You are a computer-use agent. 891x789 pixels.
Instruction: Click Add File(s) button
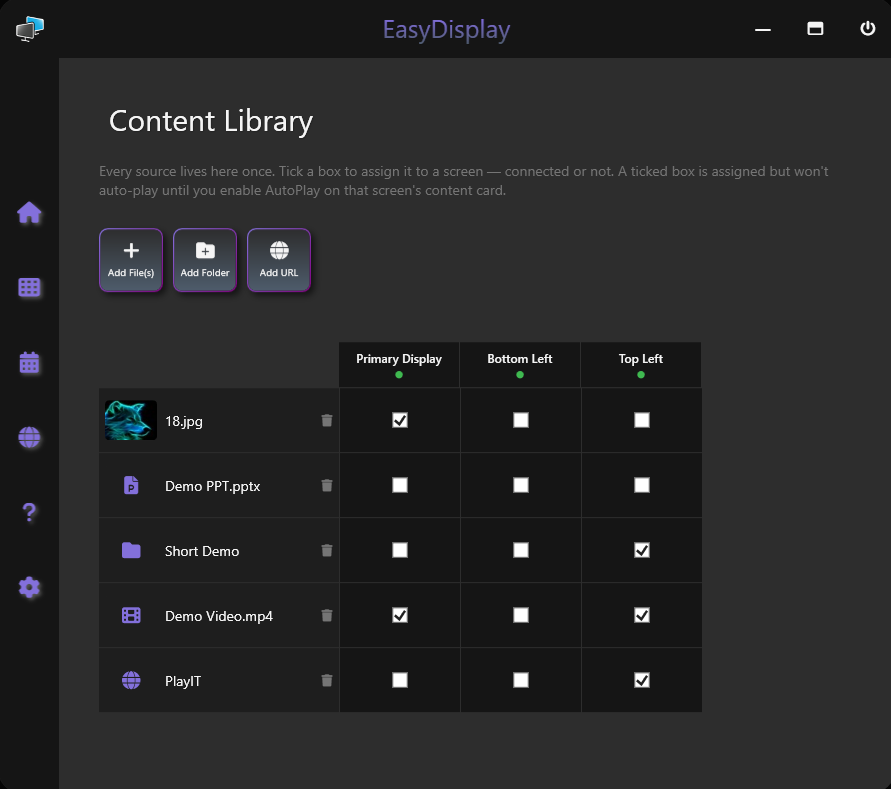131,260
